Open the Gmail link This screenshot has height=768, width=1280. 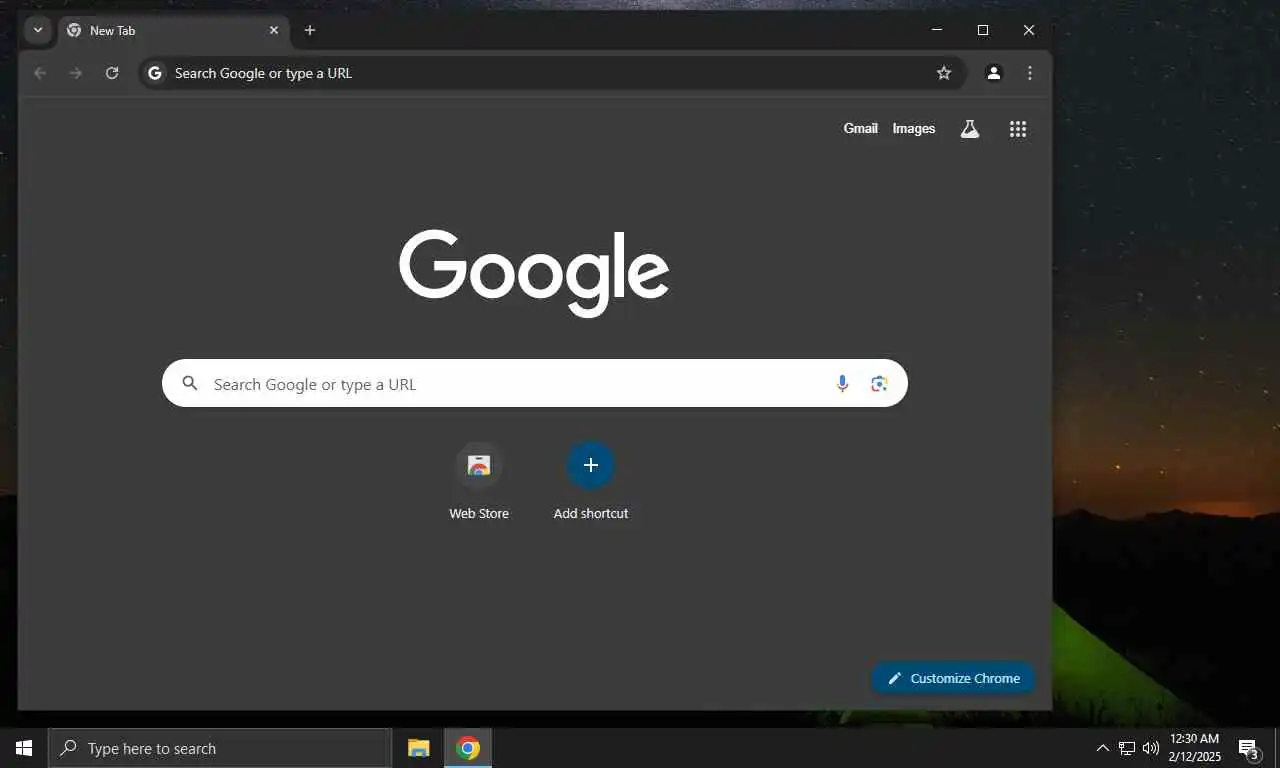tap(861, 129)
